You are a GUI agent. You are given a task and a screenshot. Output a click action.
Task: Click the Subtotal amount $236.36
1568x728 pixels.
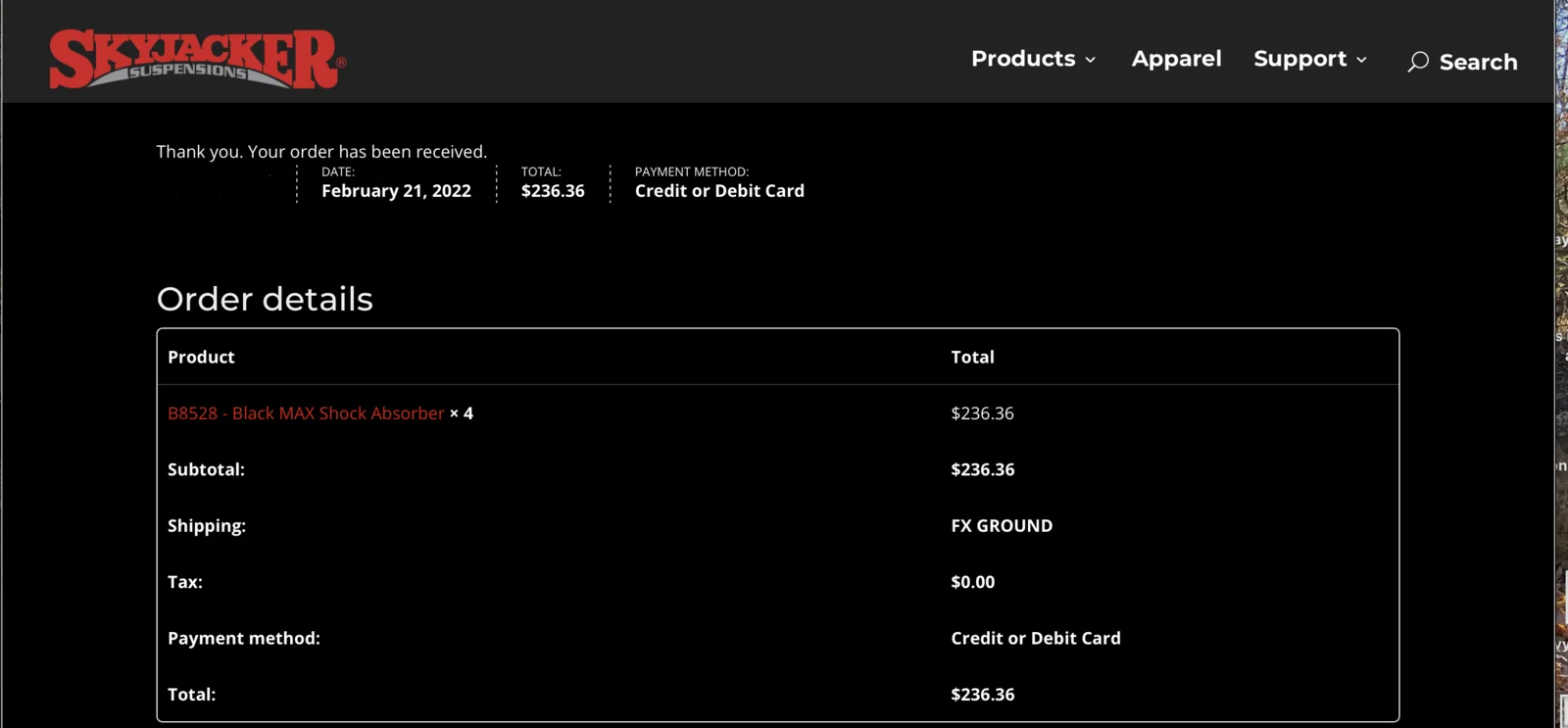click(x=983, y=469)
